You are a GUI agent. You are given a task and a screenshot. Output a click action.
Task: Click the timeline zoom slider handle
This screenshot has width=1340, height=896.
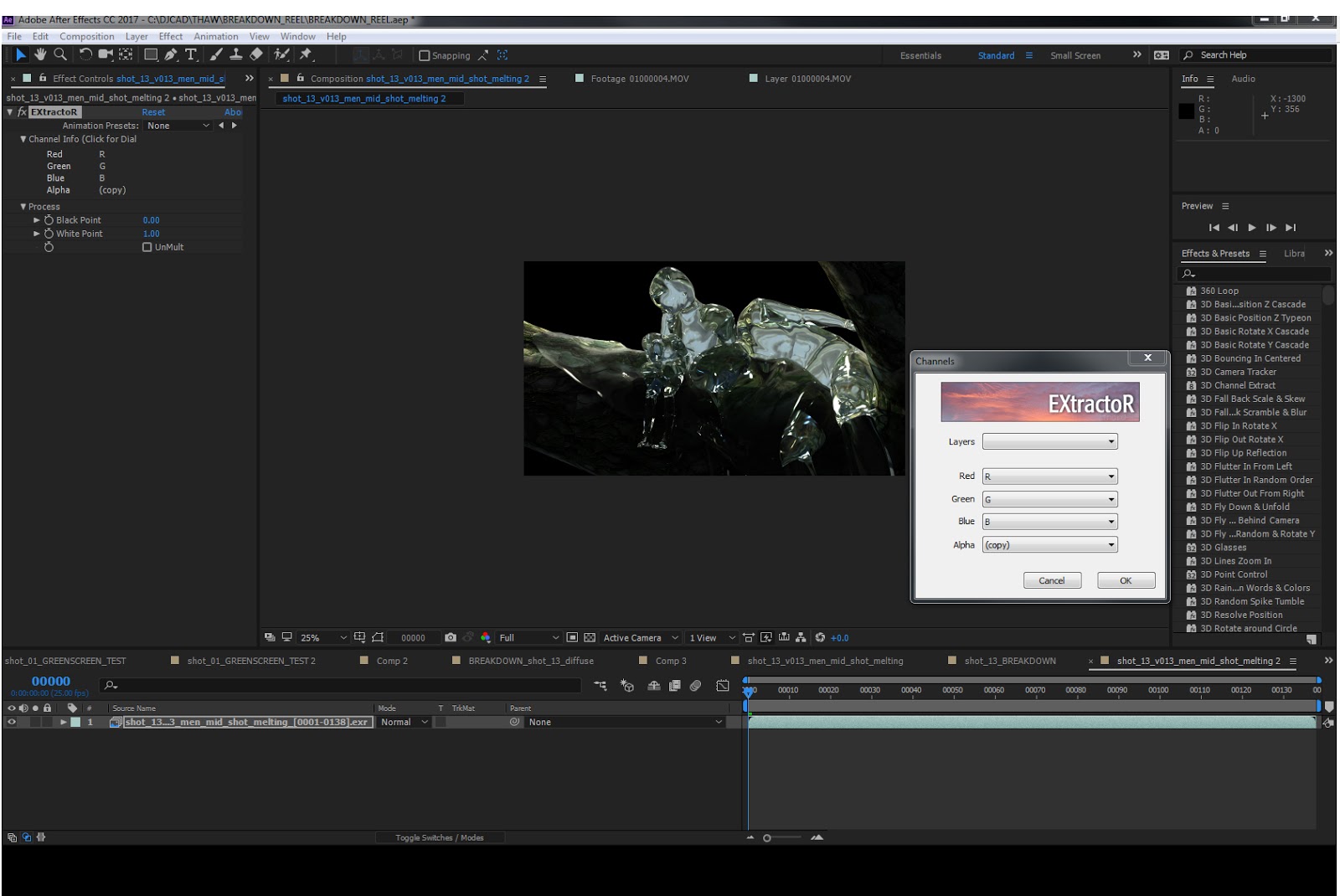[x=767, y=838]
